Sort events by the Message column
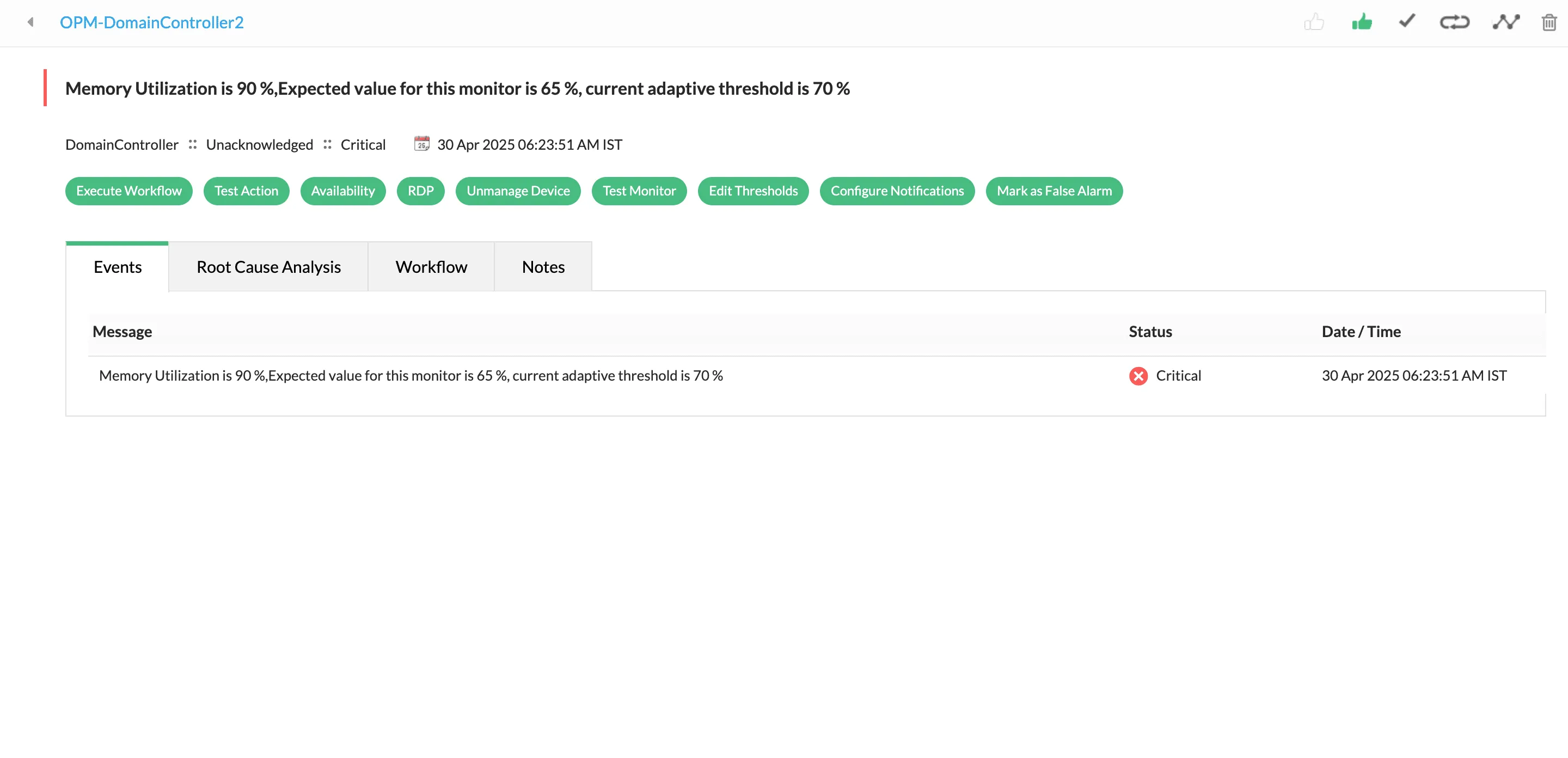 (122, 331)
